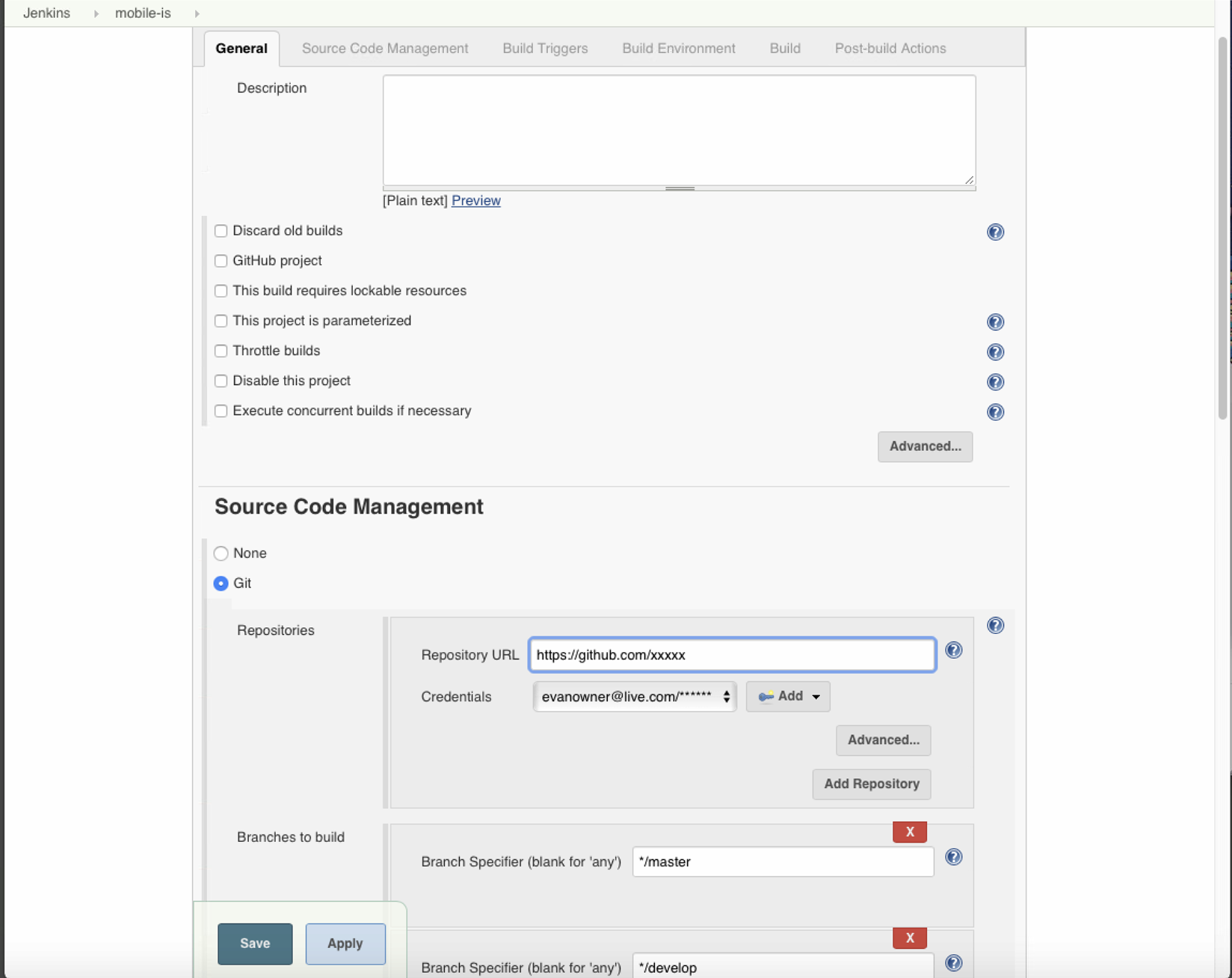Image resolution: width=1232 pixels, height=978 pixels.
Task: Open help for Discard old builds
Action: [995, 232]
